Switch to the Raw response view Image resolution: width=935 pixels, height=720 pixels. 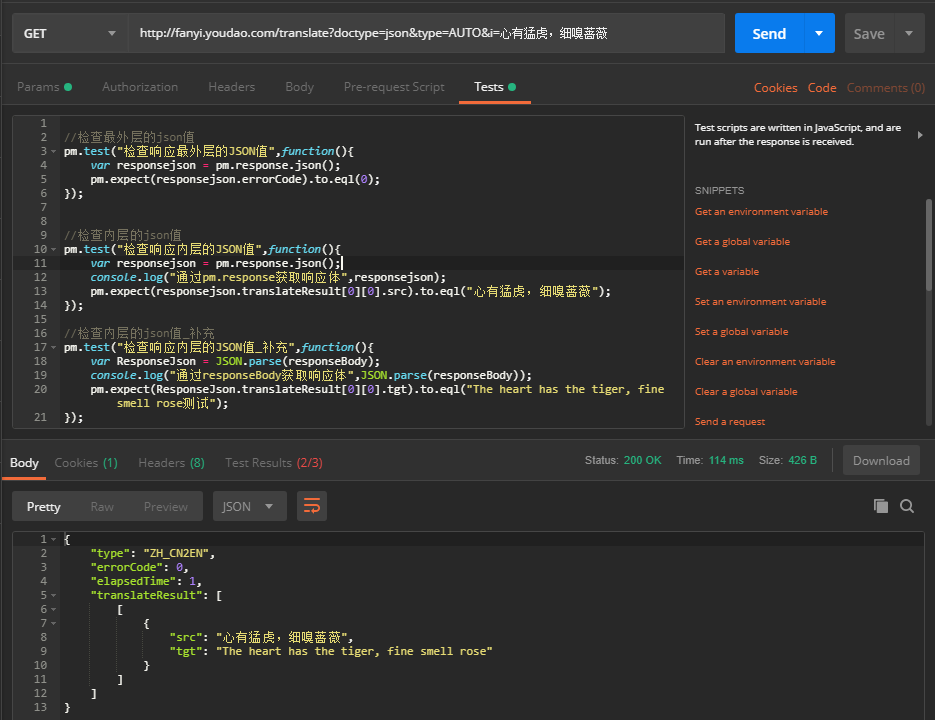click(100, 506)
